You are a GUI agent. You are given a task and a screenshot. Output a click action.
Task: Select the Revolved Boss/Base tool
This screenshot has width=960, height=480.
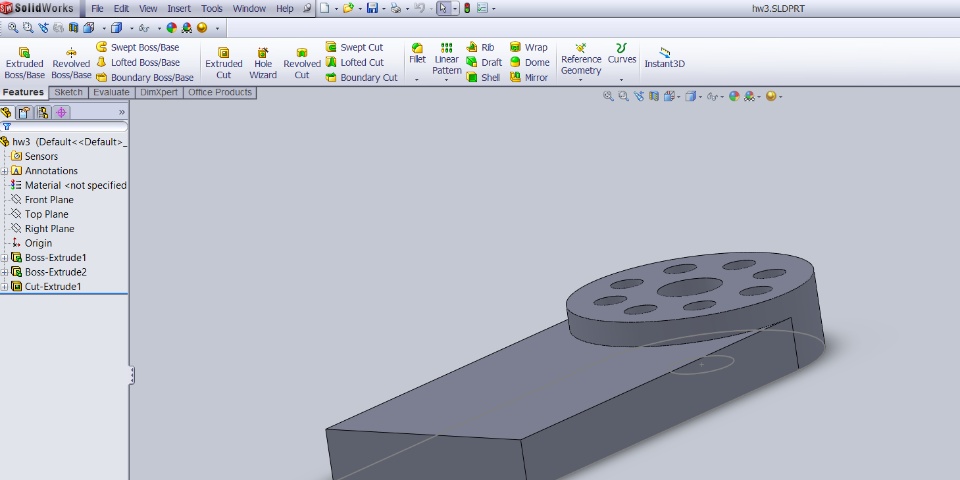point(71,63)
